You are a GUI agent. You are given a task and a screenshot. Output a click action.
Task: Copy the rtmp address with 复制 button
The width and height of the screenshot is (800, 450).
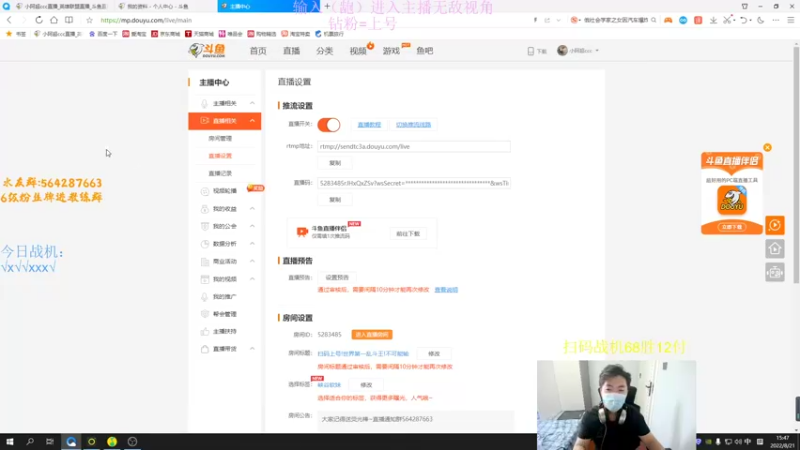pos(335,163)
